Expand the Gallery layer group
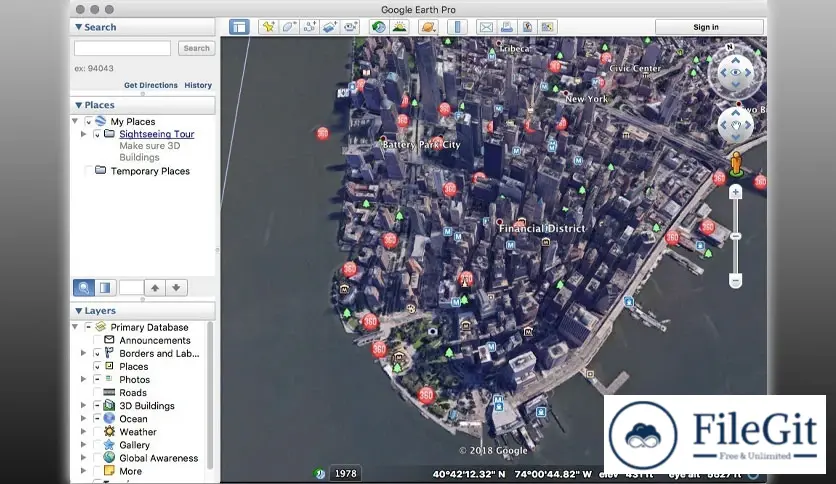The width and height of the screenshot is (836, 484). tap(84, 445)
